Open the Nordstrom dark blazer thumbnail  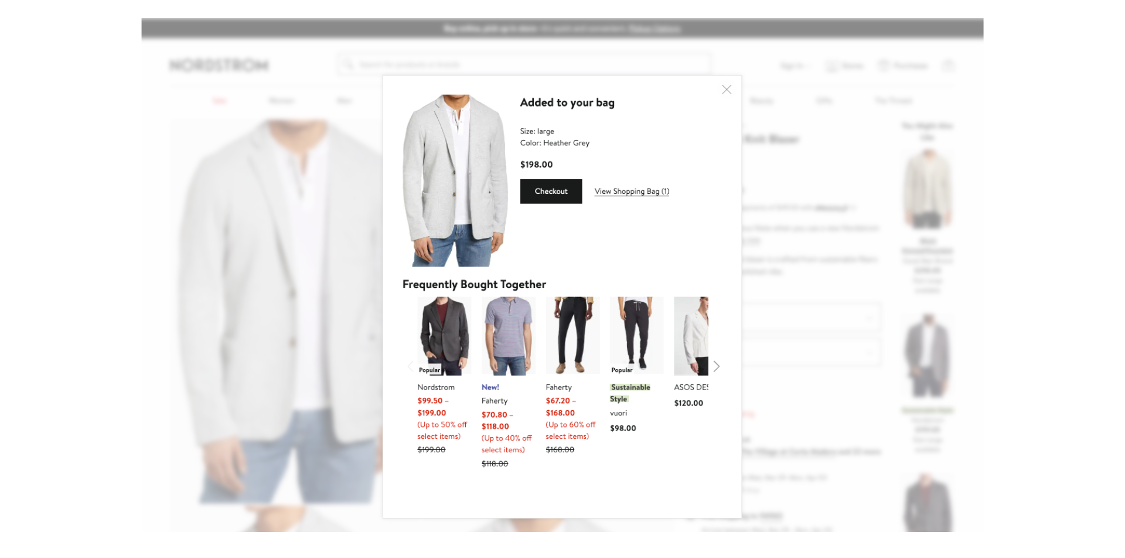[x=444, y=336]
